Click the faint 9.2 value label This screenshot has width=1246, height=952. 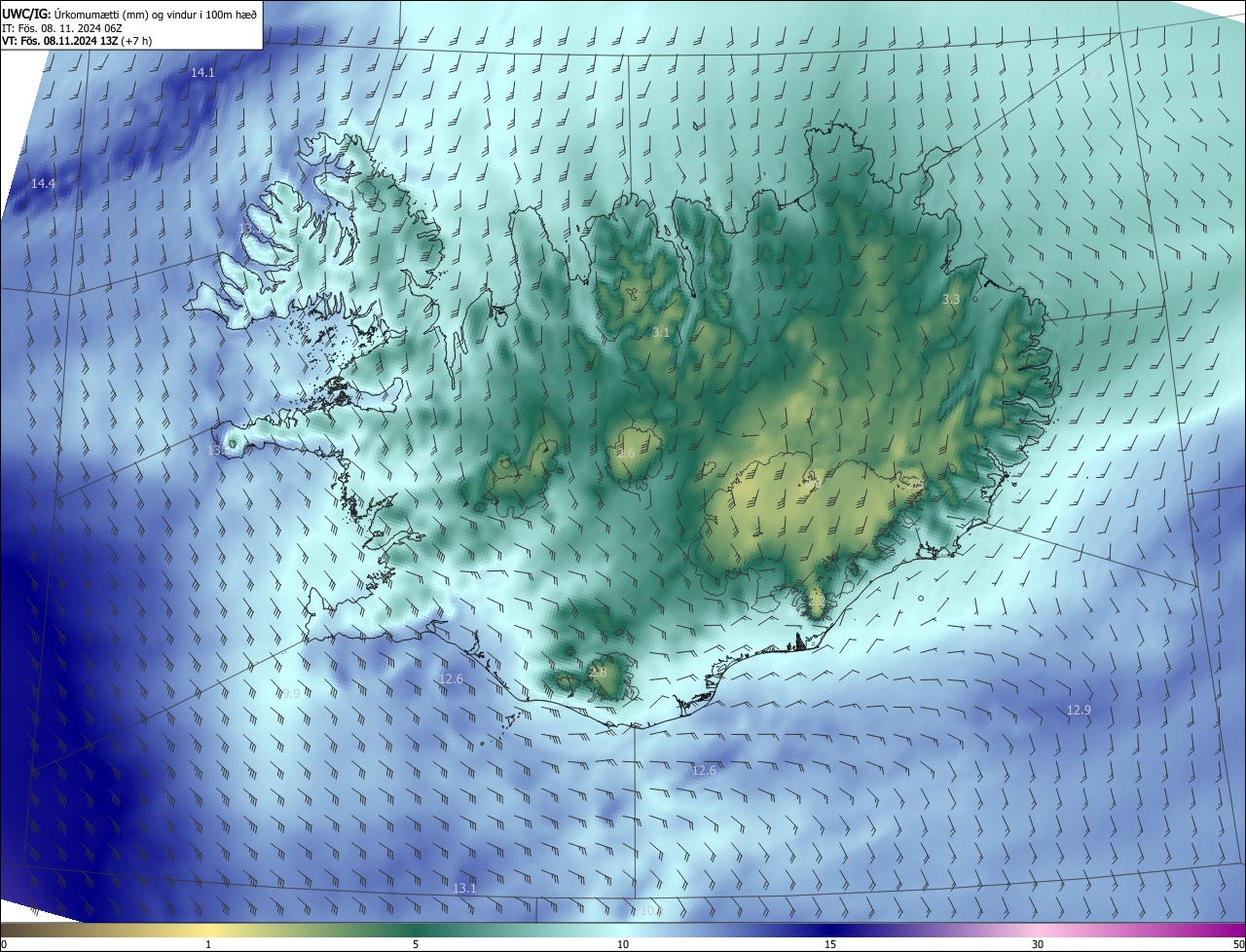(1092, 75)
